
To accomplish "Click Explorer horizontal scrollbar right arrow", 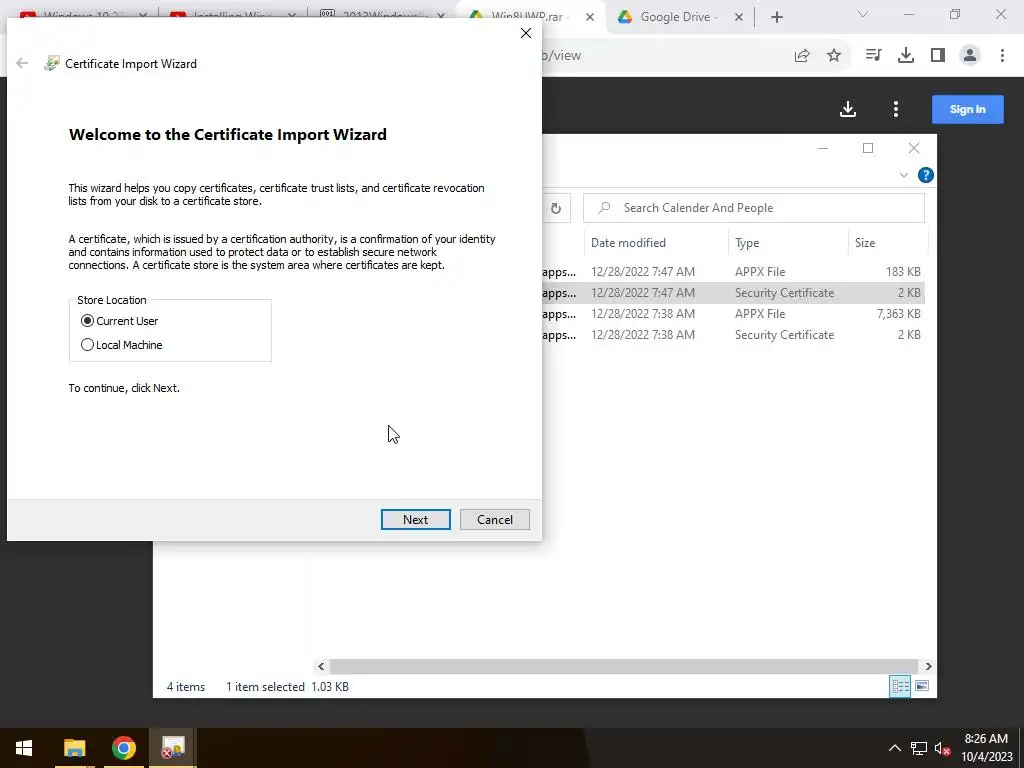I will coord(928,666).
